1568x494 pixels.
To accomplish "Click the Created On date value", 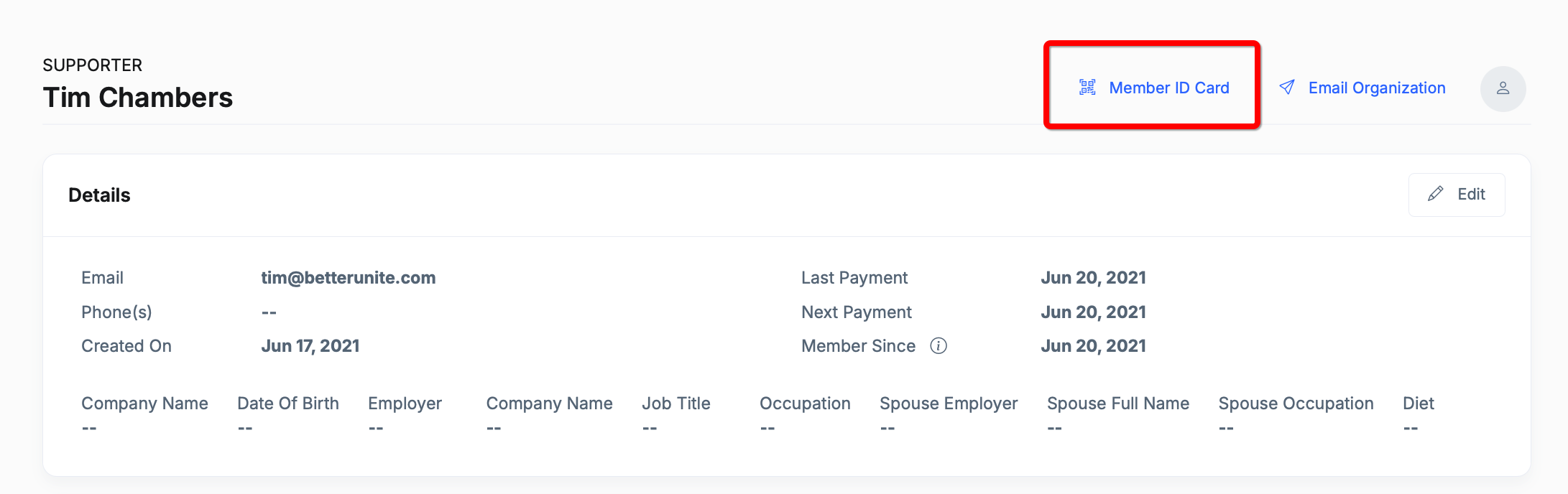I will tap(310, 346).
